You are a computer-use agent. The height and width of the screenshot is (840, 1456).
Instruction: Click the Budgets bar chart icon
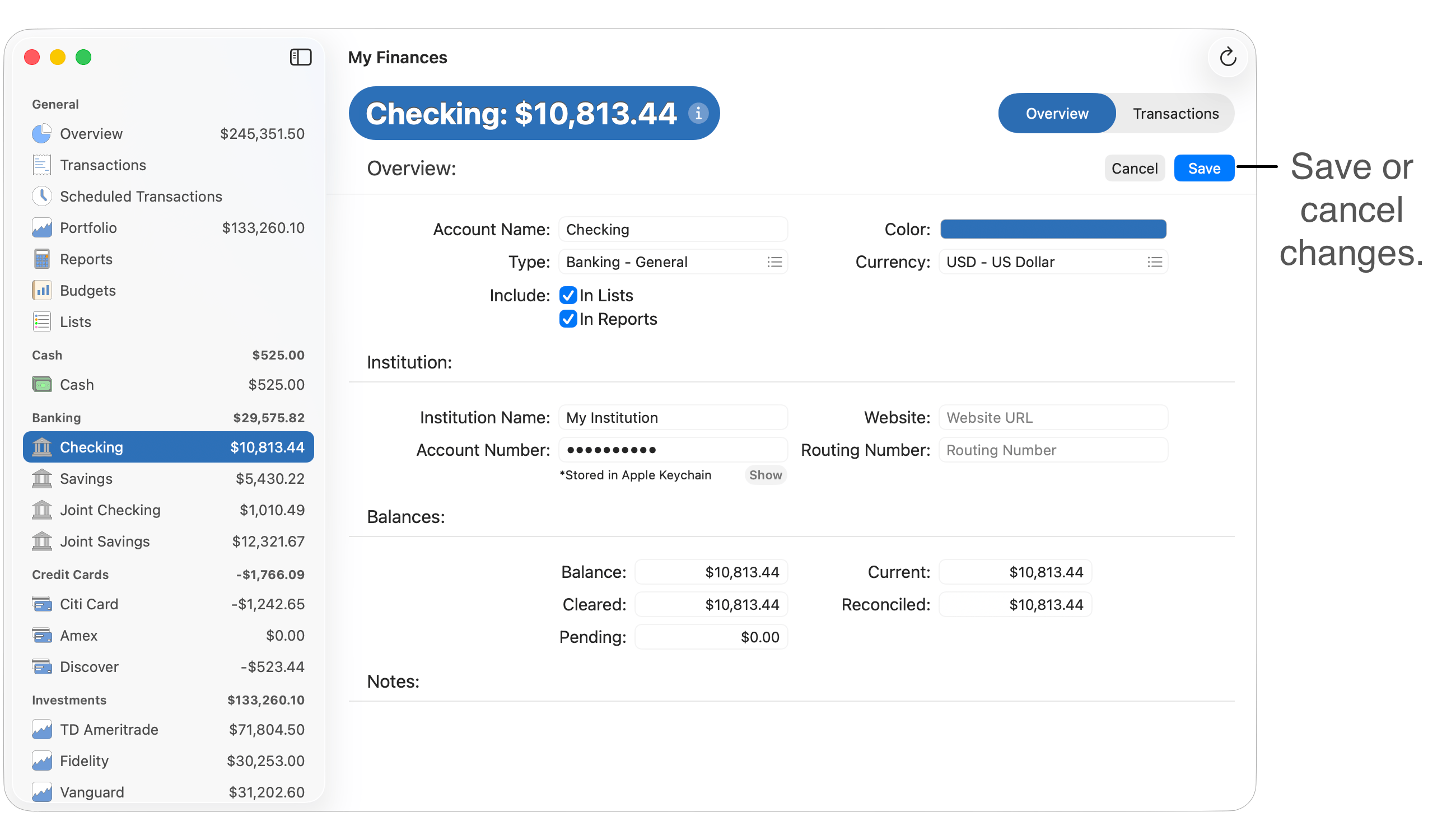point(41,290)
